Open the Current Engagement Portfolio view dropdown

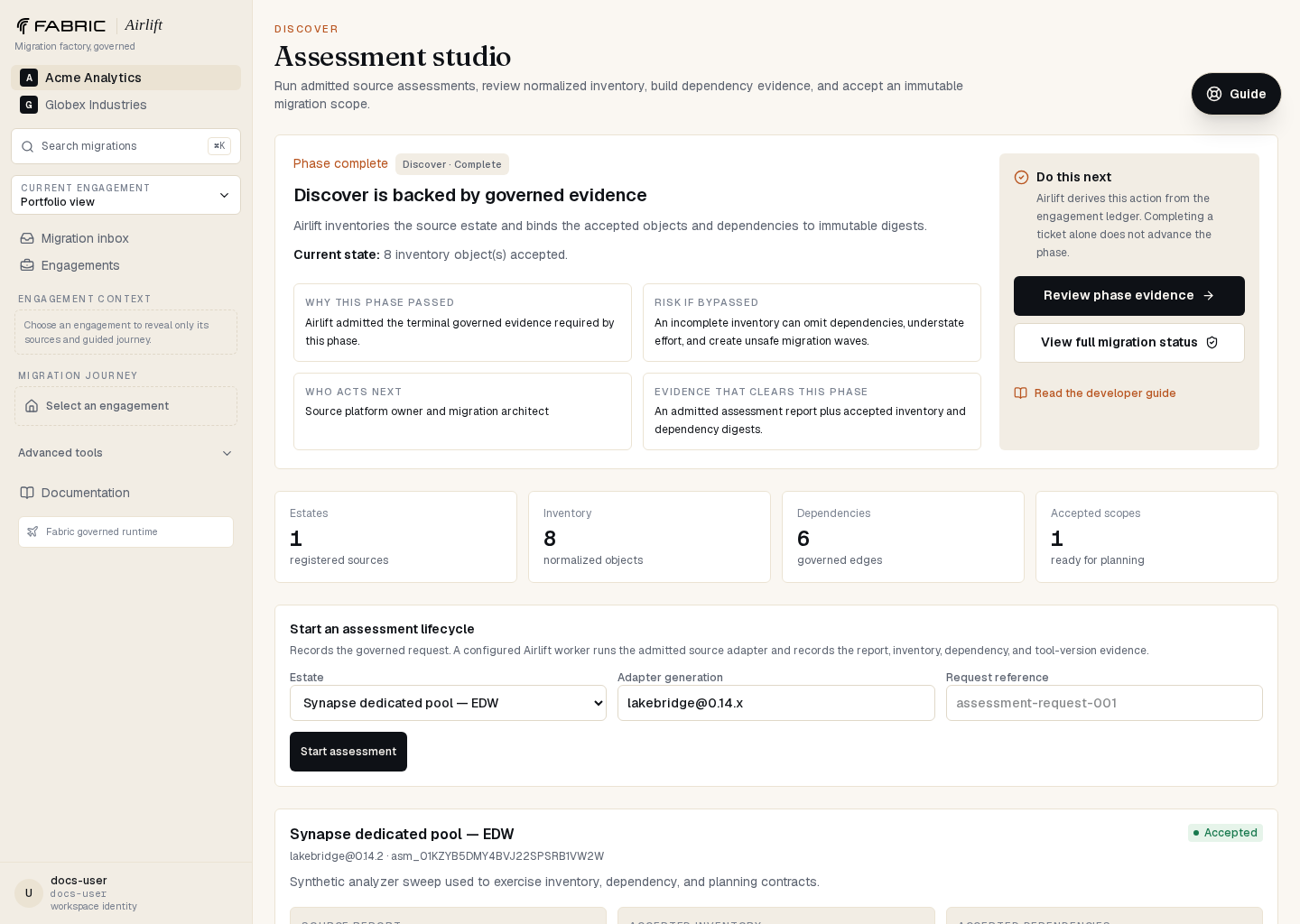[125, 195]
